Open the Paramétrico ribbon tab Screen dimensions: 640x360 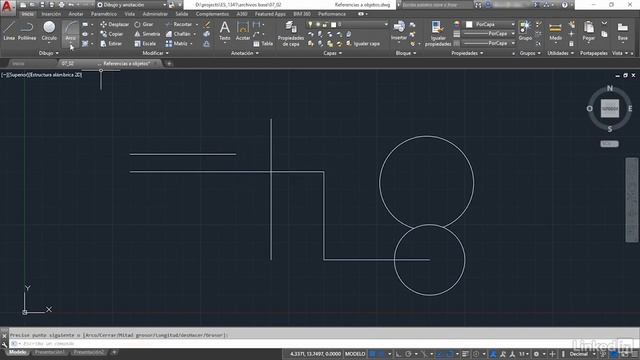click(x=104, y=14)
